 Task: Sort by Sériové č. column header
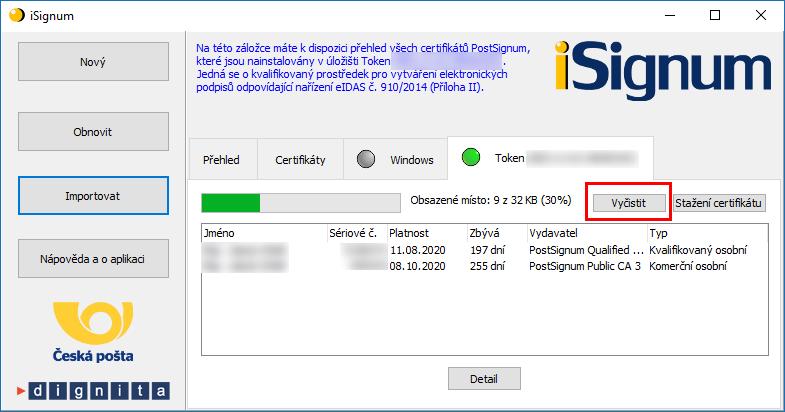tap(357, 233)
